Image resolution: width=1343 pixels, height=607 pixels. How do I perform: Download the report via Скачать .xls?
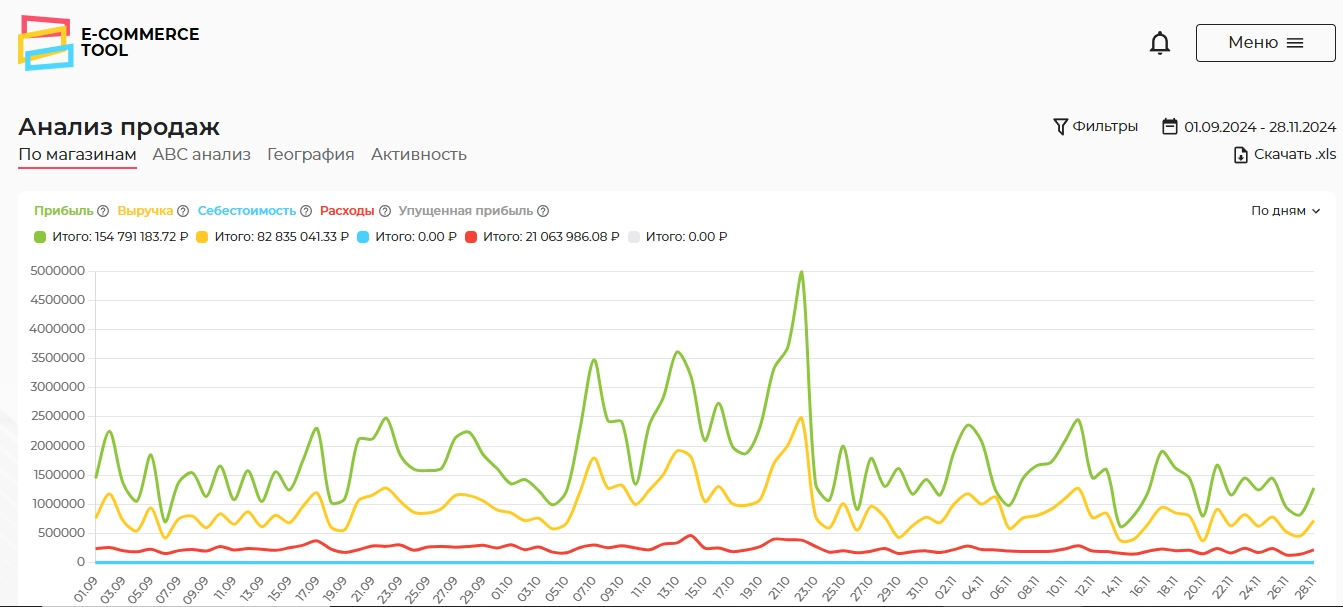(x=1284, y=154)
